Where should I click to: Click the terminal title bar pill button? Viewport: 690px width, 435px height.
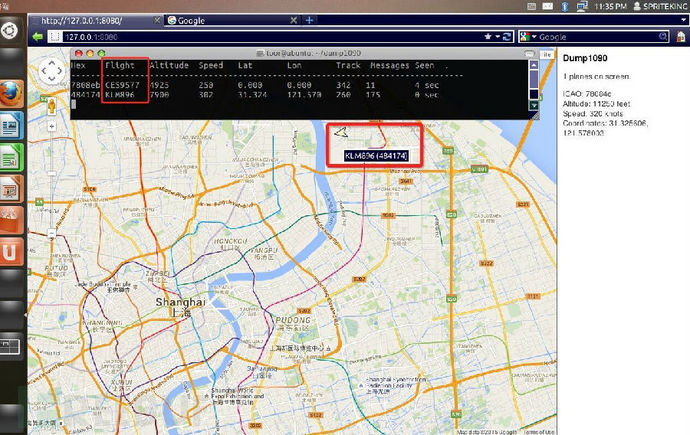[x=530, y=54]
